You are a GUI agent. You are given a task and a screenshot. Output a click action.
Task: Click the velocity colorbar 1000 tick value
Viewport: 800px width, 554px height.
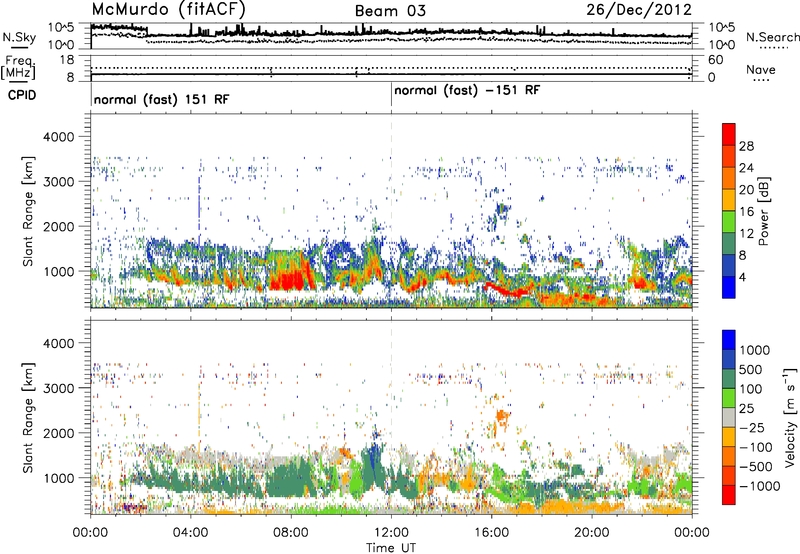[x=755, y=350]
